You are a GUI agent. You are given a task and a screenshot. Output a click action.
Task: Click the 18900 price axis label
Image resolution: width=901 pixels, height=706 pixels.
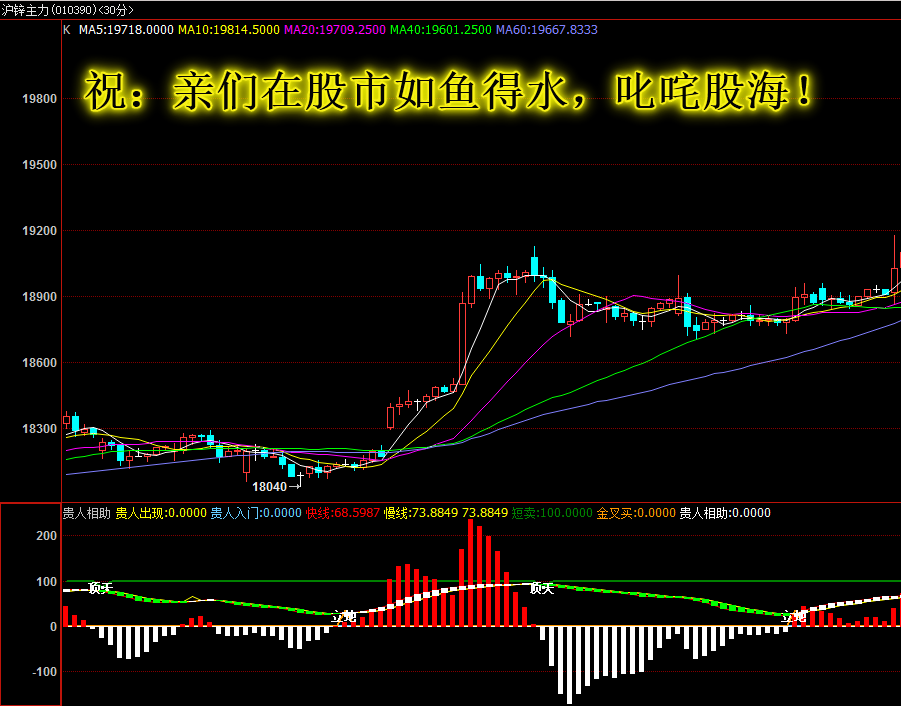coord(39,297)
